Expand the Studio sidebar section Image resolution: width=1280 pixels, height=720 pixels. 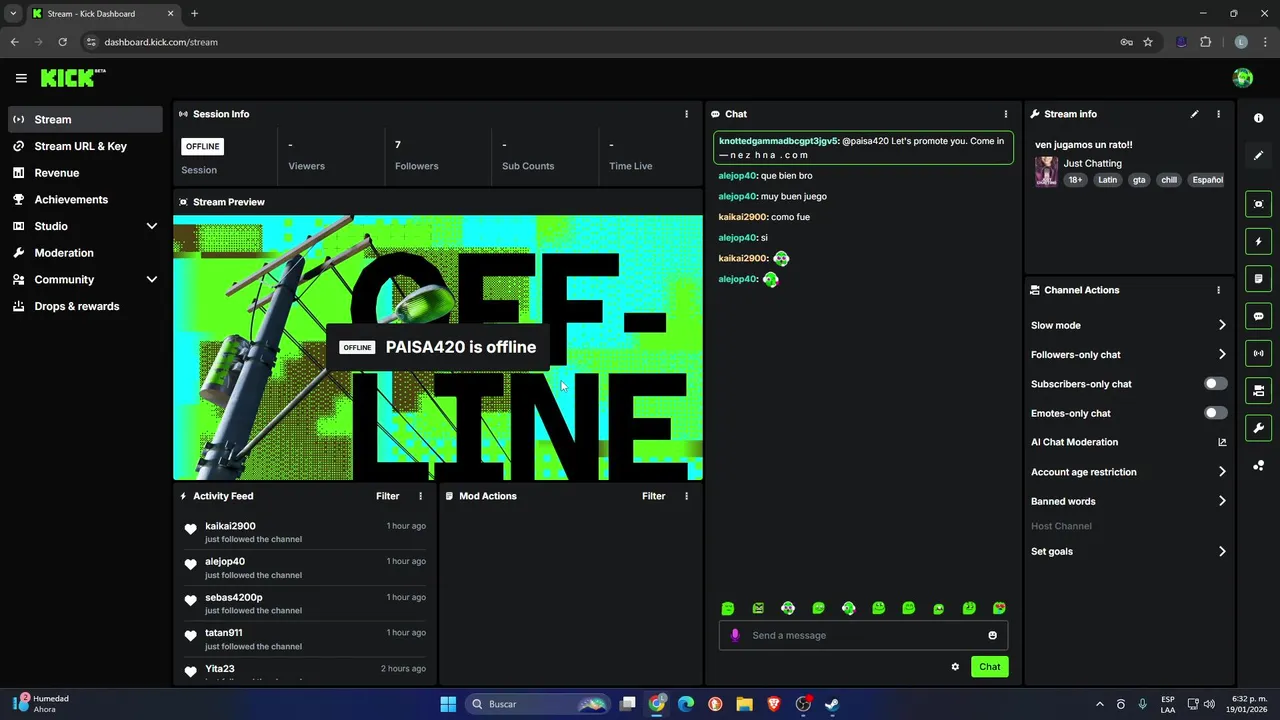point(152,226)
